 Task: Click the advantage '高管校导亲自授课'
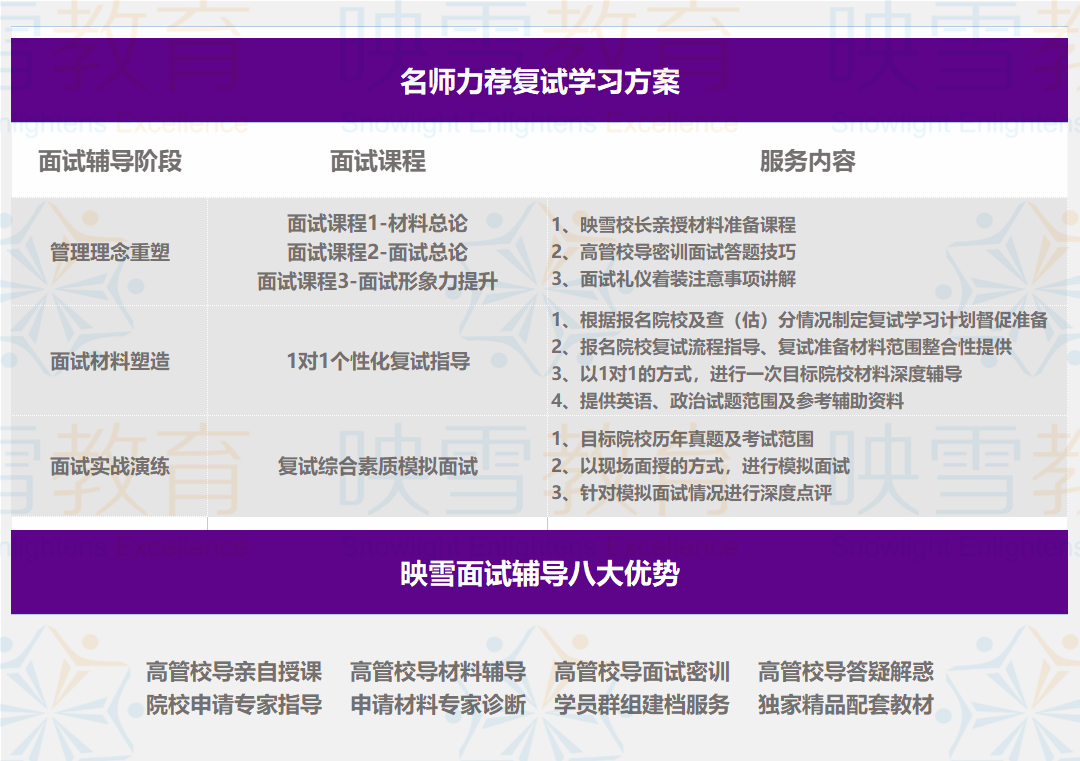pos(234,671)
